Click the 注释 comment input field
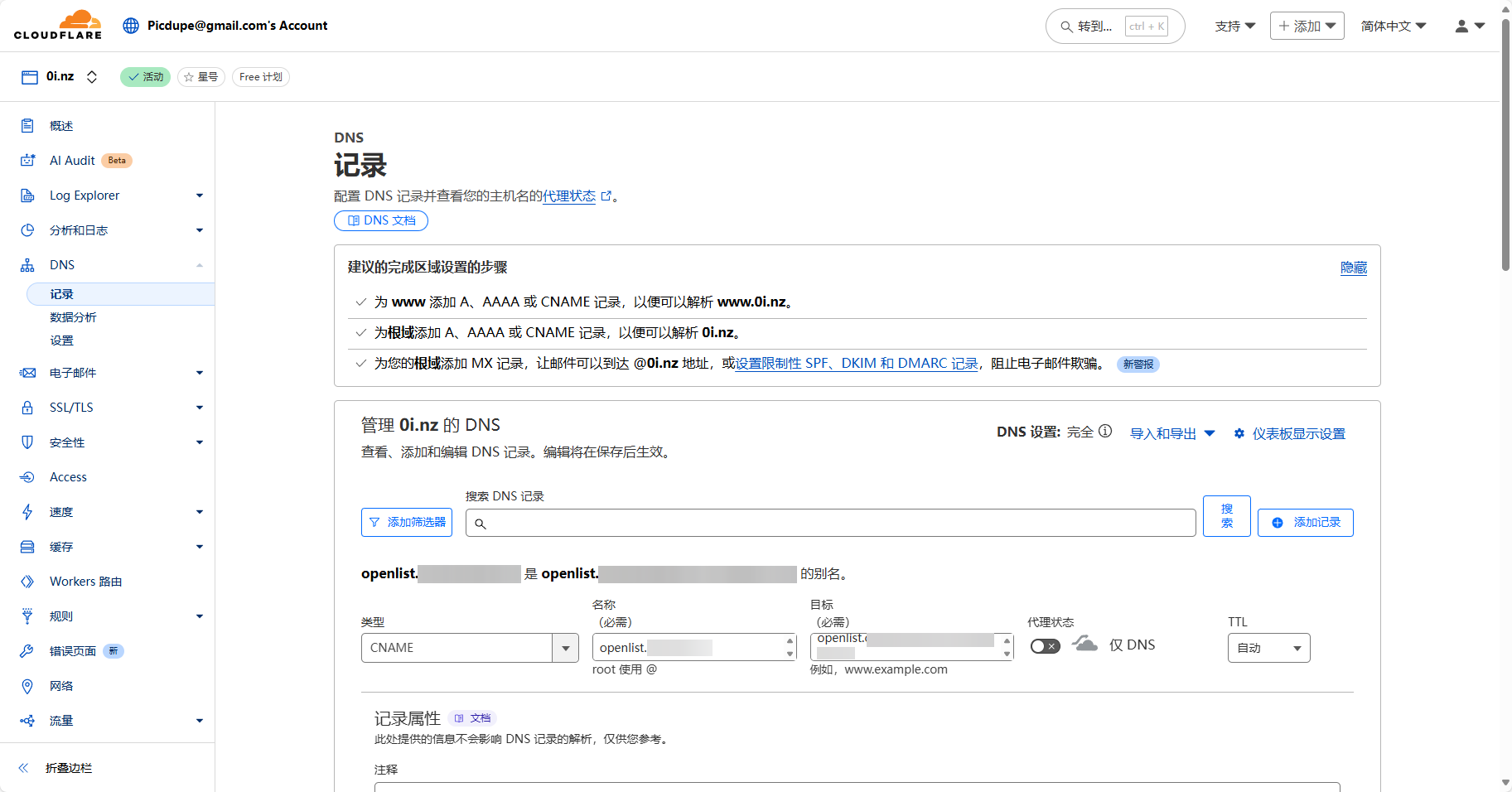1512x792 pixels. (857, 787)
